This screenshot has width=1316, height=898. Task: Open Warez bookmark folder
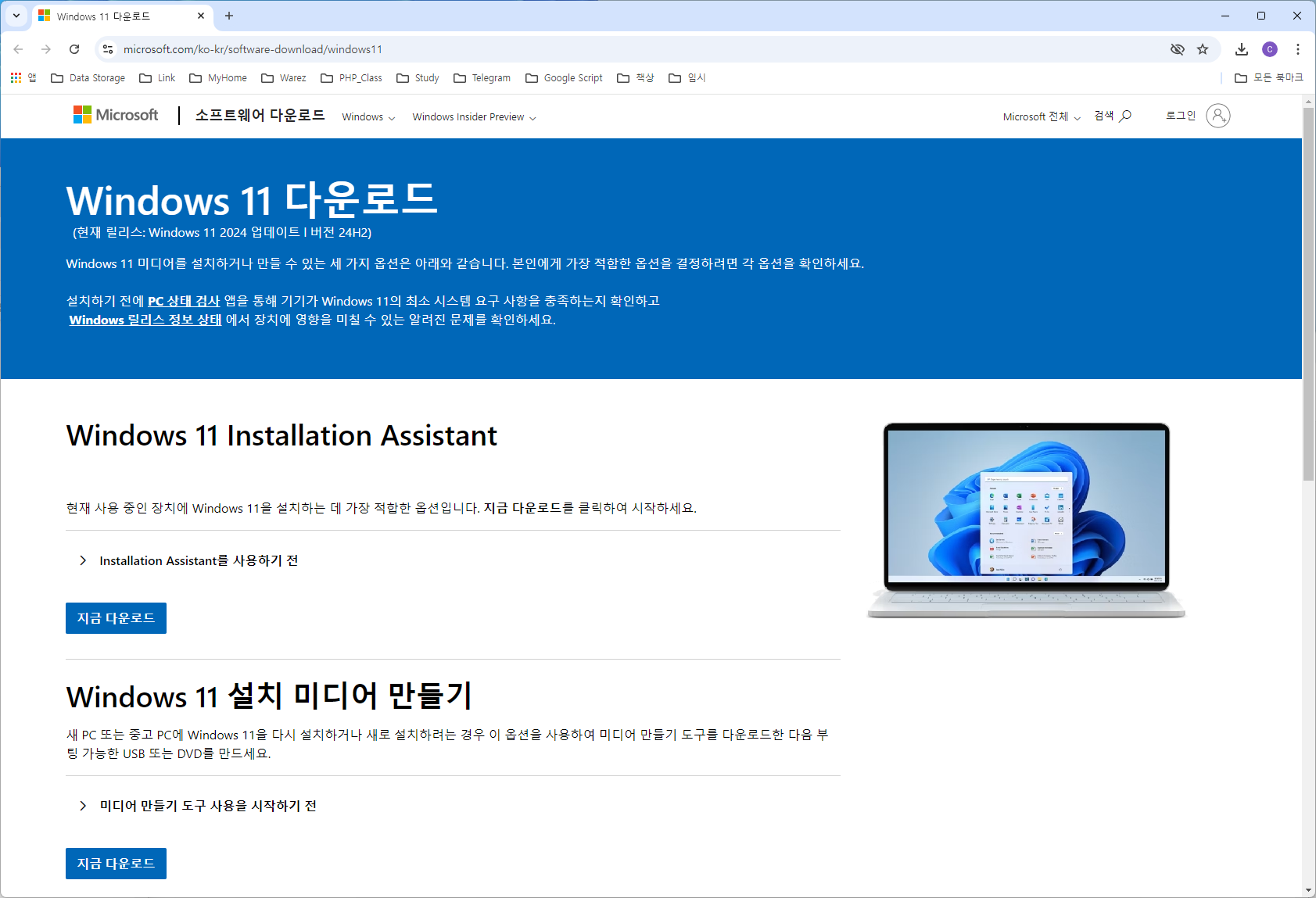[284, 77]
